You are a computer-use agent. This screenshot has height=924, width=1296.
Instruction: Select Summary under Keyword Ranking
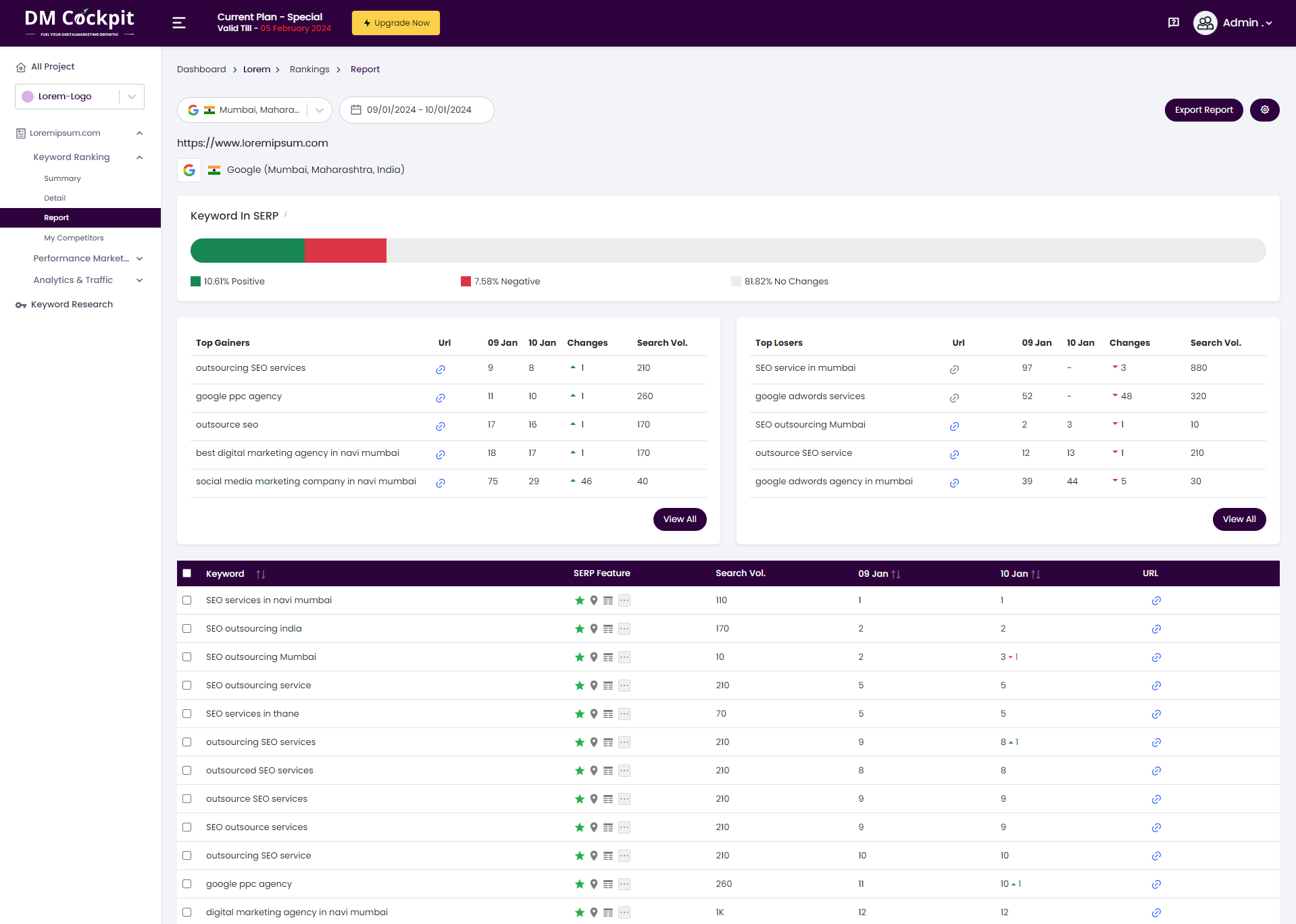pos(62,178)
